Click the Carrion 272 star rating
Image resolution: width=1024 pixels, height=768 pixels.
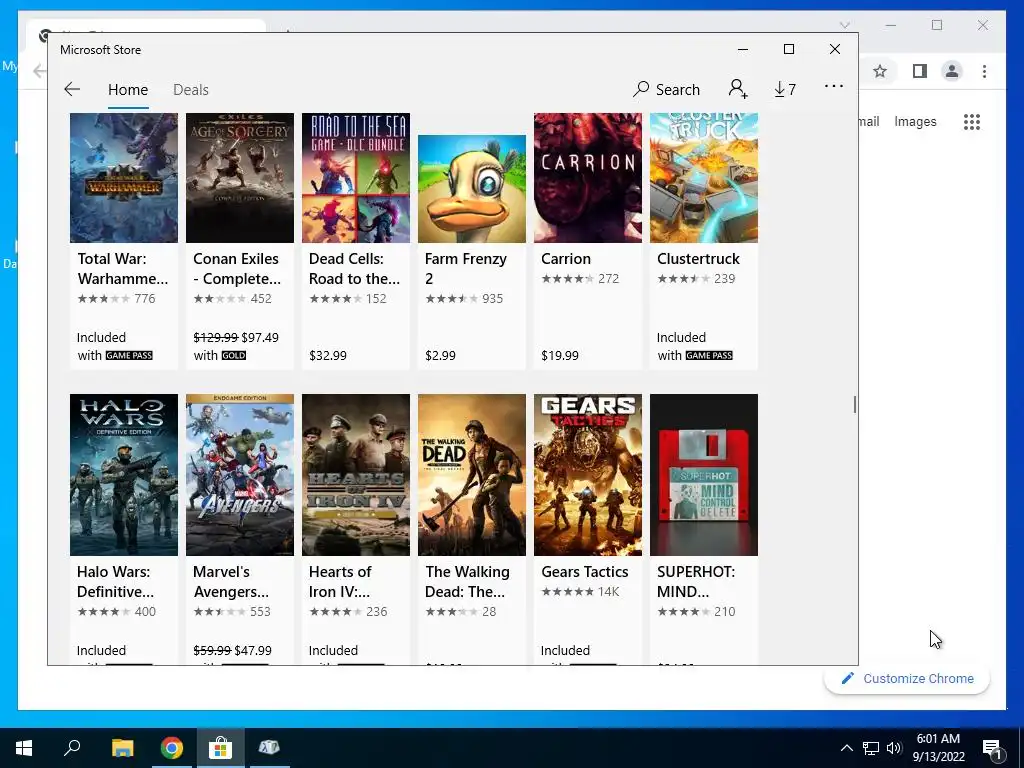tap(580, 279)
